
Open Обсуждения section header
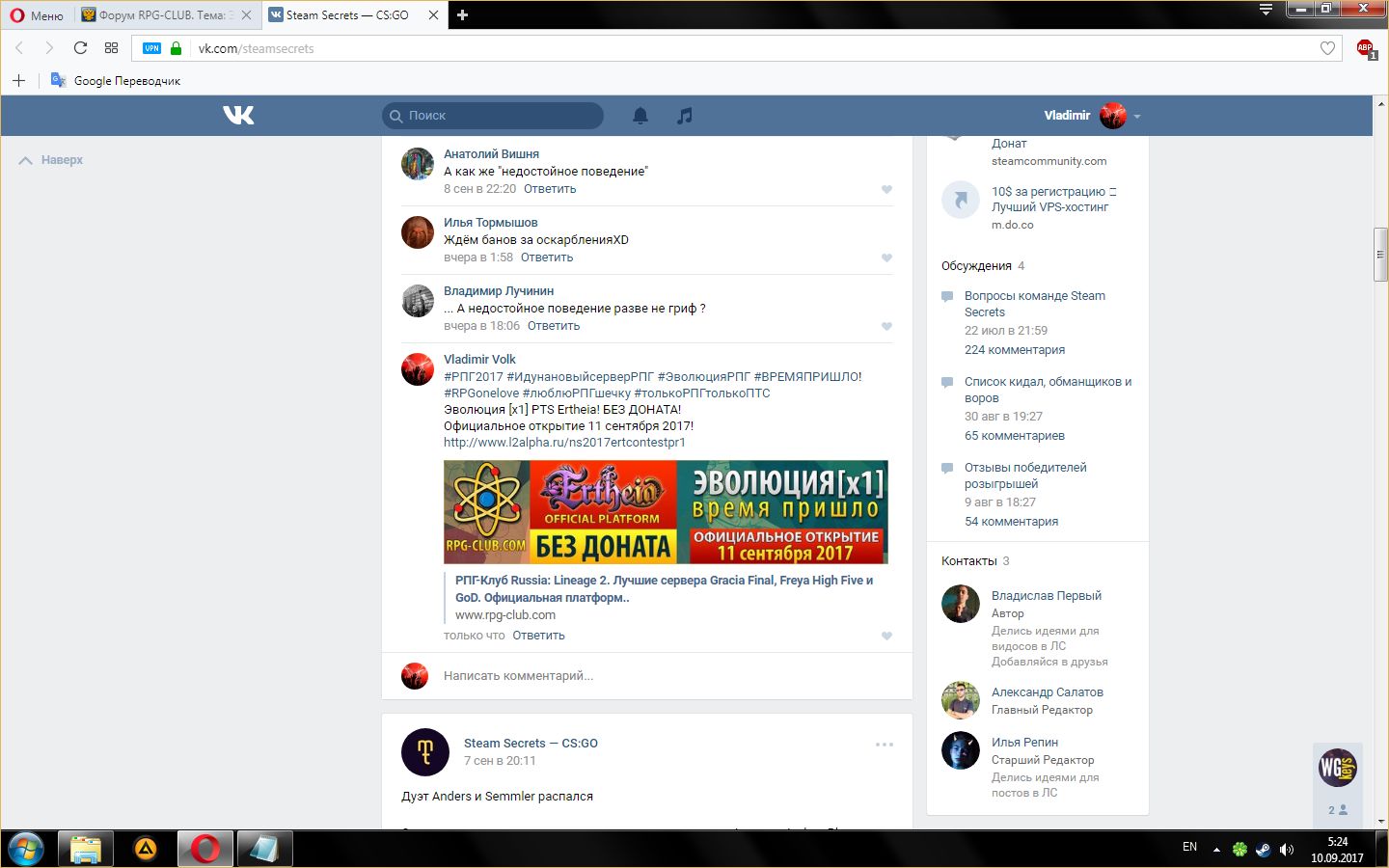pos(976,266)
